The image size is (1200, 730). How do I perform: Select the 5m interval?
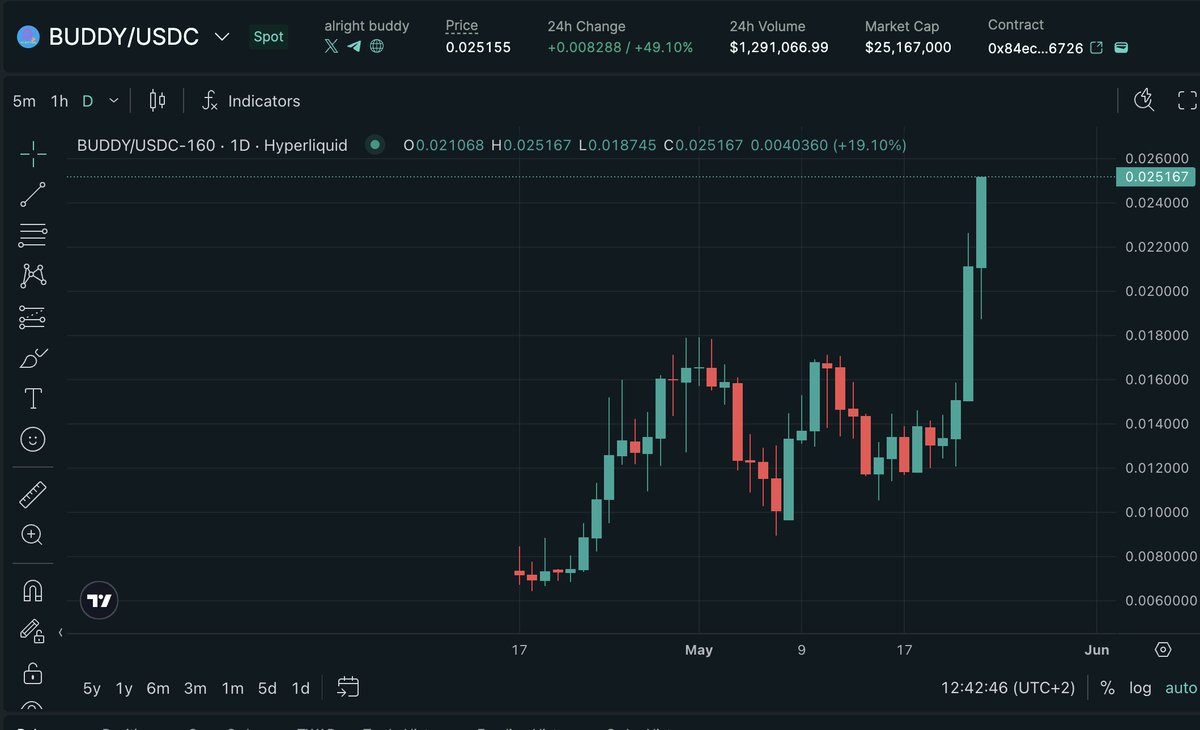point(24,100)
